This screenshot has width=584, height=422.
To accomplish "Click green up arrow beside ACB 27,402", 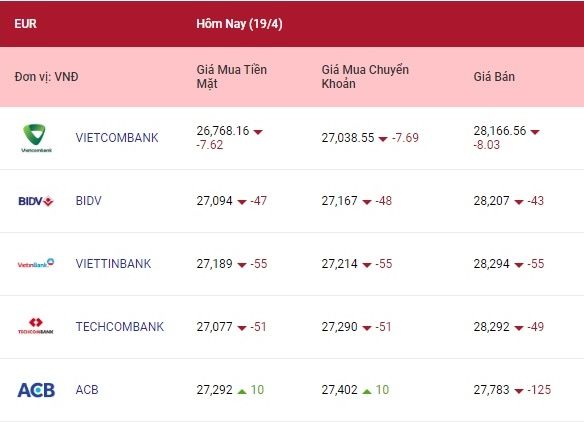I will coord(367,391).
